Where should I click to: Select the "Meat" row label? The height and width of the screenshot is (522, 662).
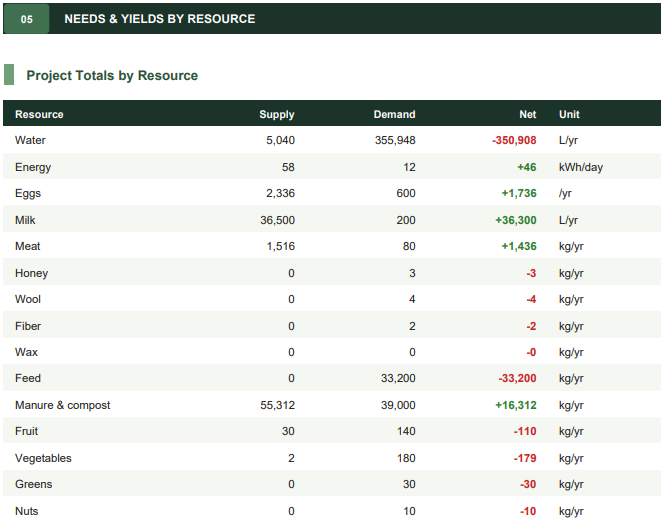click(x=27, y=246)
